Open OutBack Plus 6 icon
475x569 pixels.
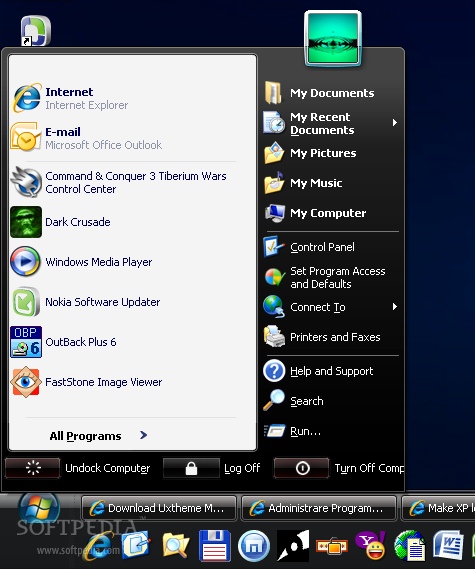[26, 342]
